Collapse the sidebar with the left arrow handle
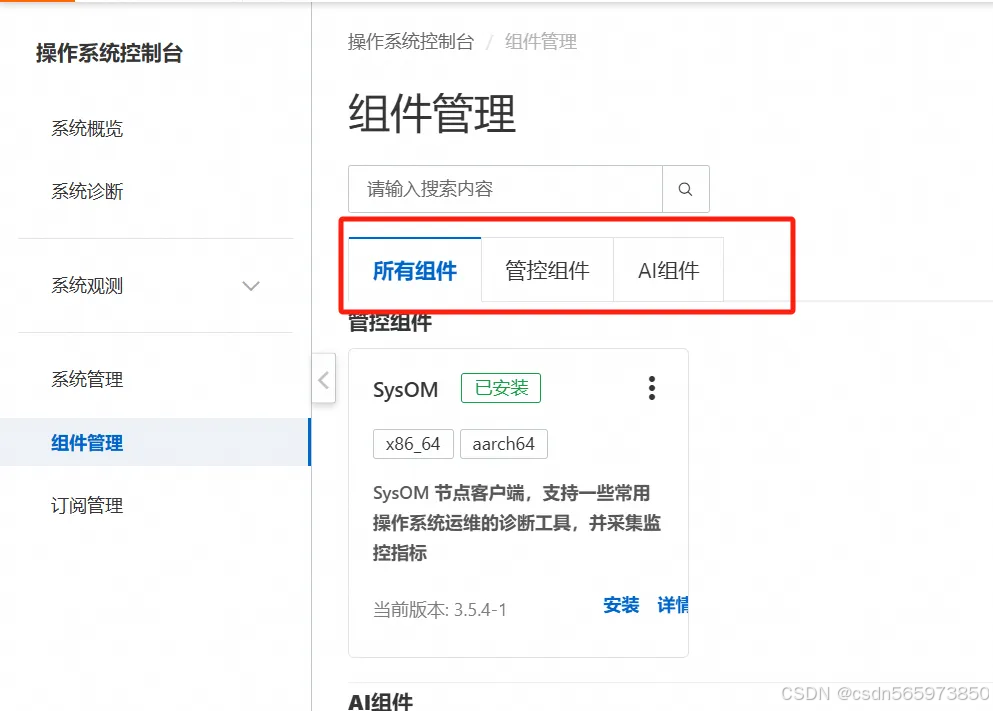This screenshot has height=711, width=993. (x=324, y=380)
